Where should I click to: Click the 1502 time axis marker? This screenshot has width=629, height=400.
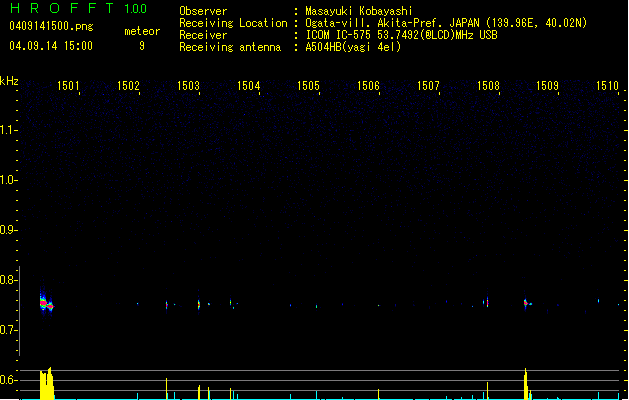(128, 86)
